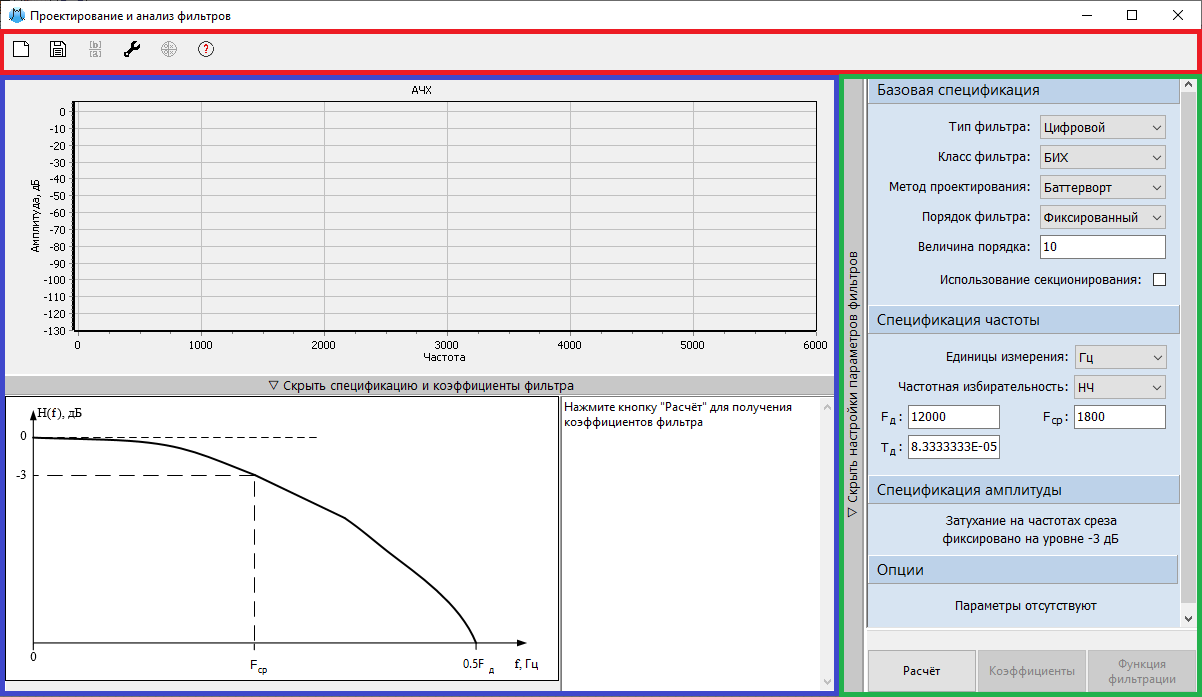
Task: Enable the 'Использование секционирования' checkbox
Action: (1159, 280)
